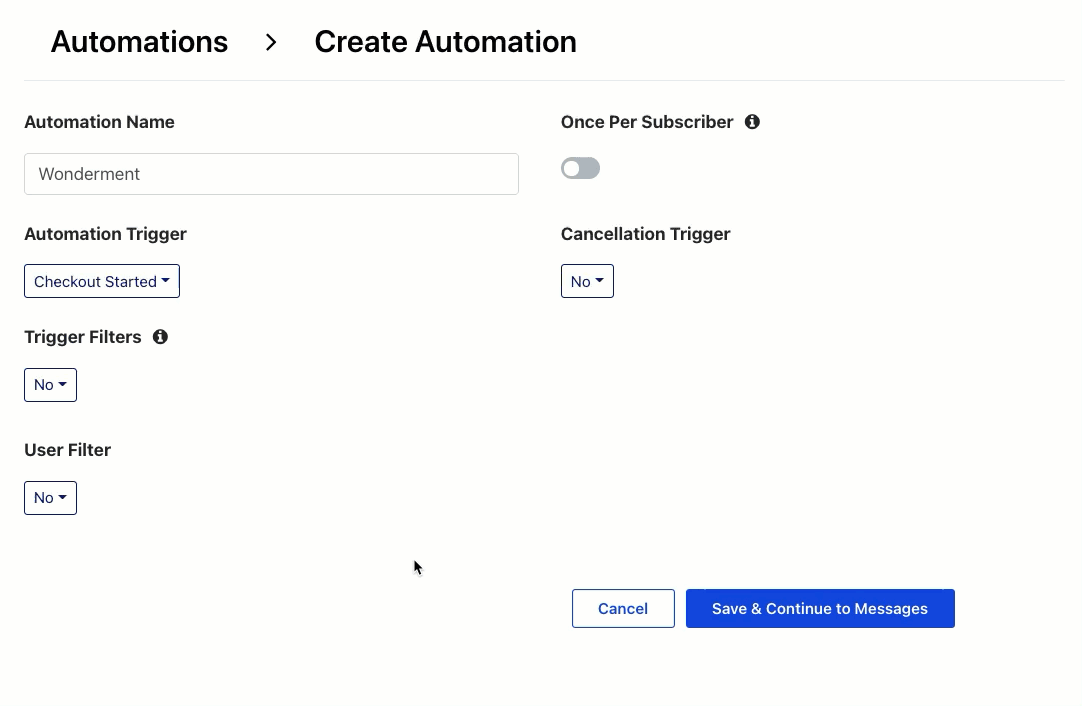Viewport: 1082px width, 706px height.
Task: Click the Once Per Subscriber label text
Action: (x=647, y=122)
